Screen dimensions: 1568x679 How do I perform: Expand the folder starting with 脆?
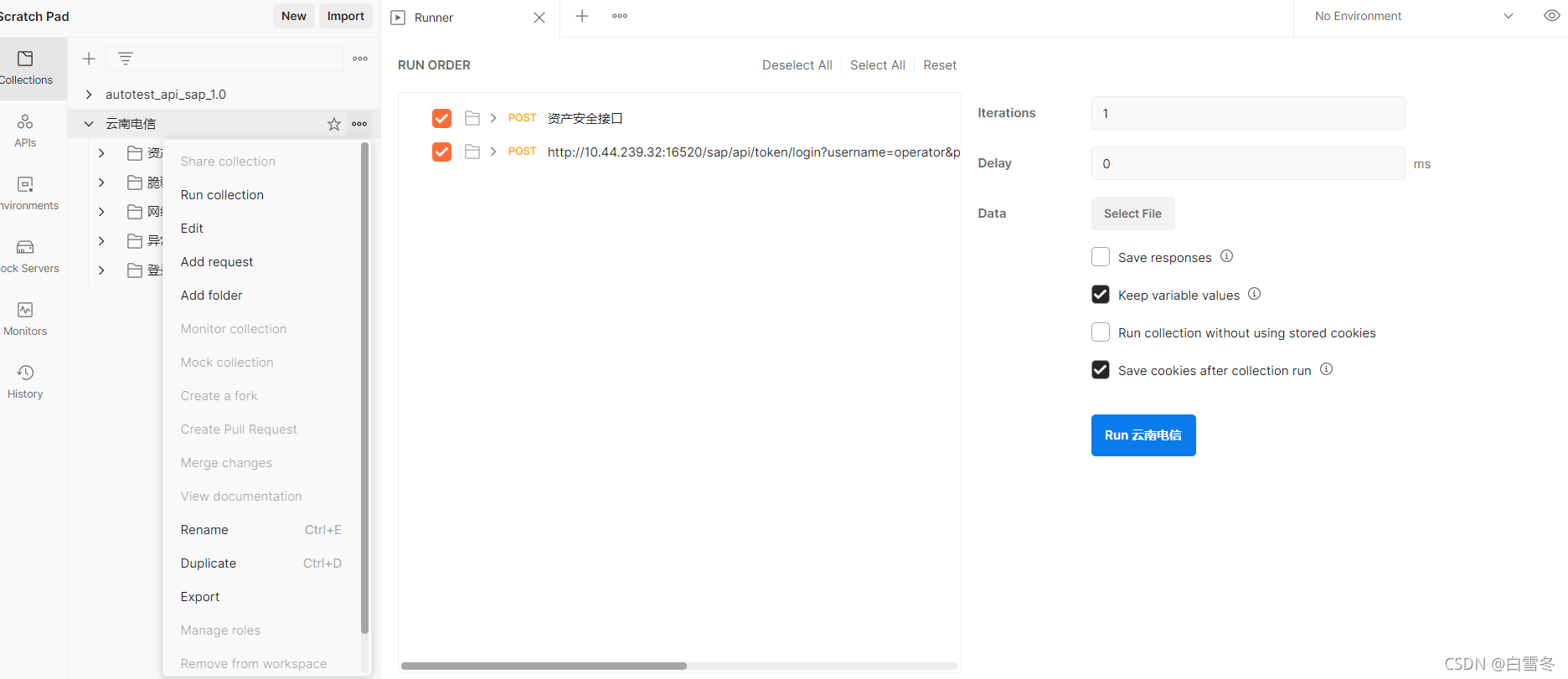101,183
